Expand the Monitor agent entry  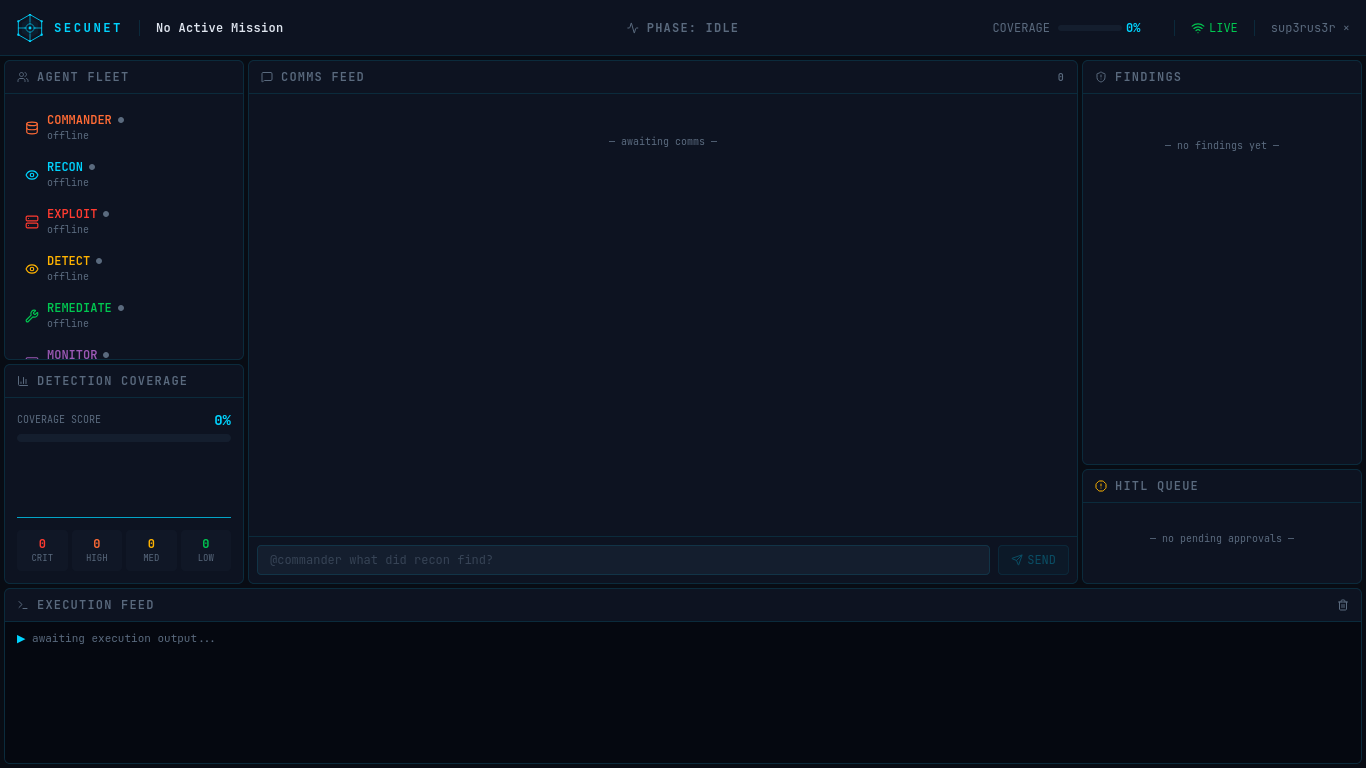coord(71,354)
